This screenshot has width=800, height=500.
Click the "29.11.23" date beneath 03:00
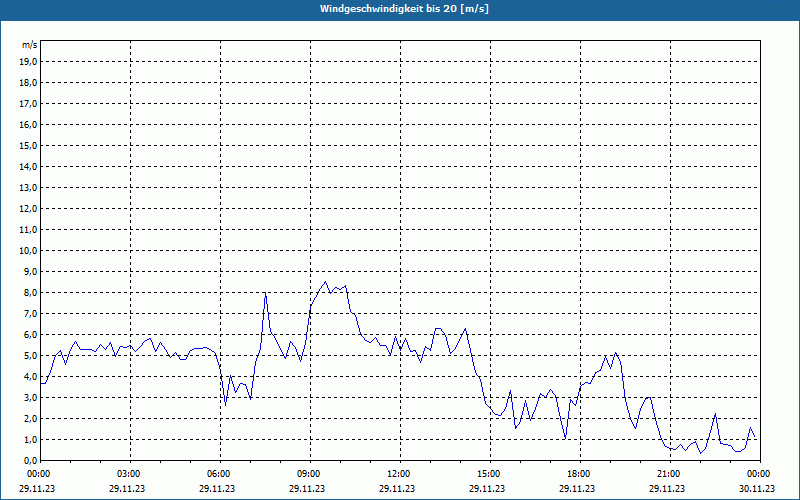127,488
